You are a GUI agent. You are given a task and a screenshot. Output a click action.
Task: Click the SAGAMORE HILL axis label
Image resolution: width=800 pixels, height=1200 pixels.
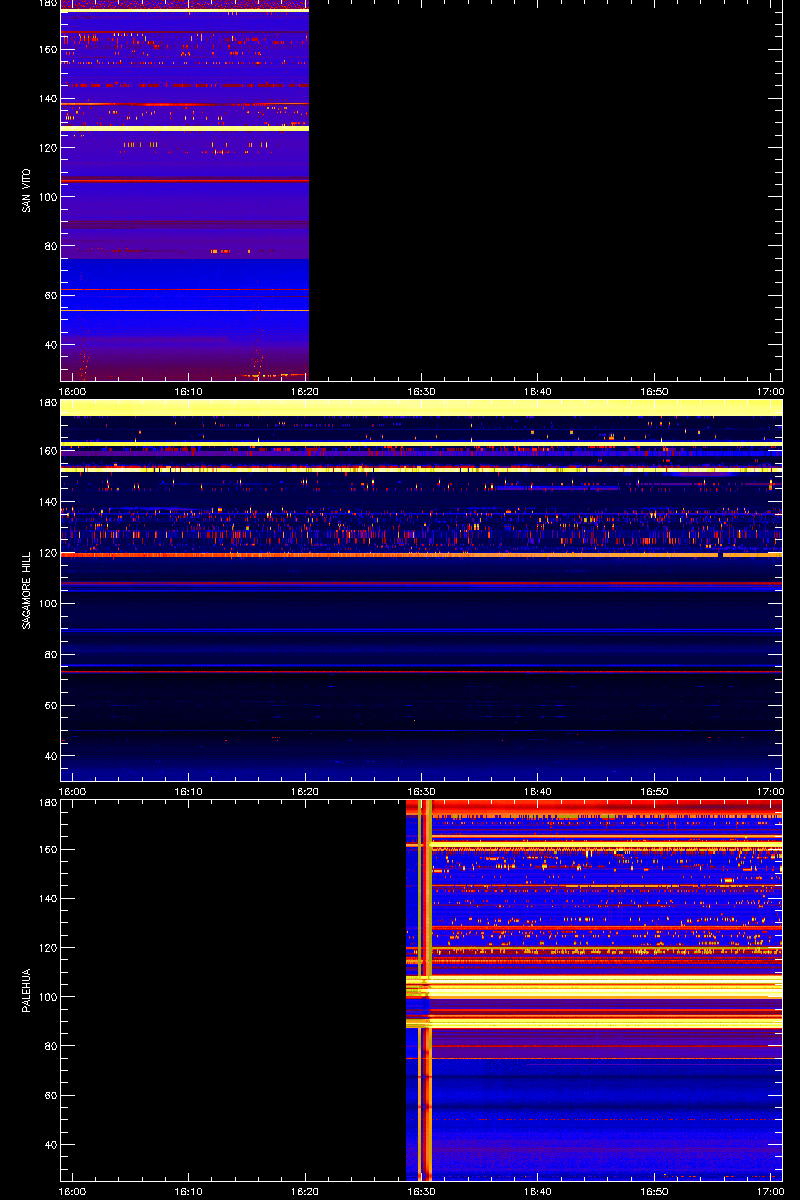26,590
